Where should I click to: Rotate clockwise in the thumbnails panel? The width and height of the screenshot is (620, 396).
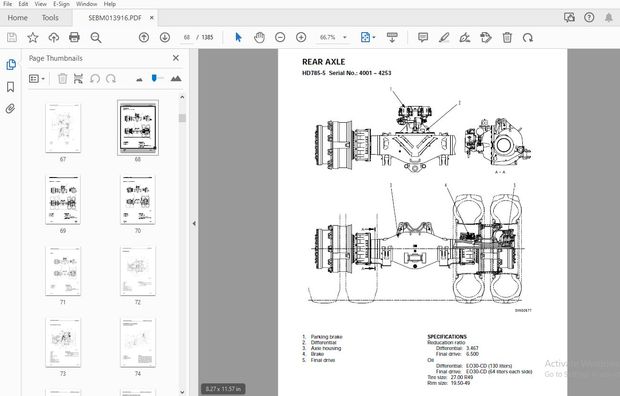coord(111,79)
